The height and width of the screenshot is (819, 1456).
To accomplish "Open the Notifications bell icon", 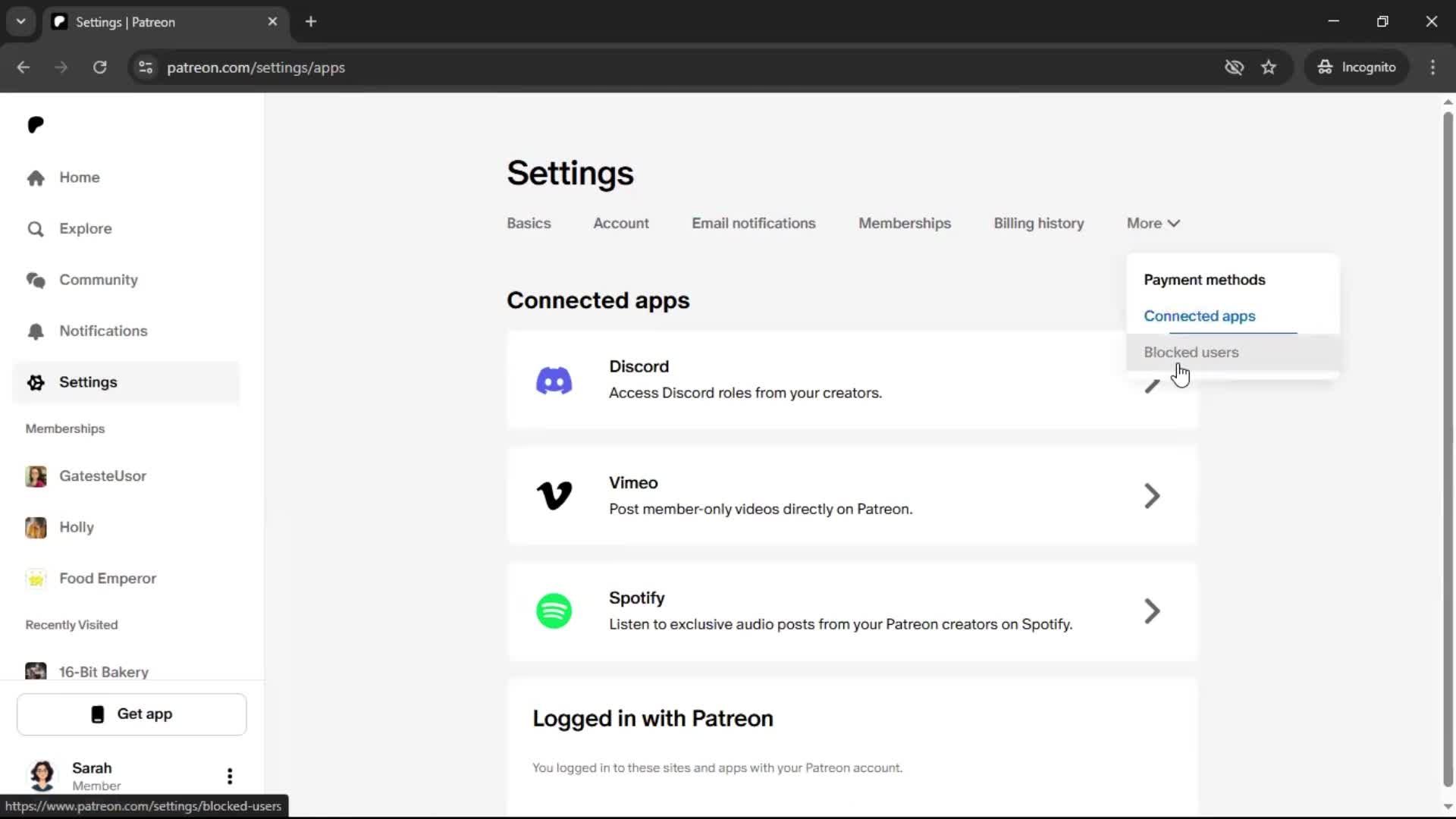I will tap(36, 331).
